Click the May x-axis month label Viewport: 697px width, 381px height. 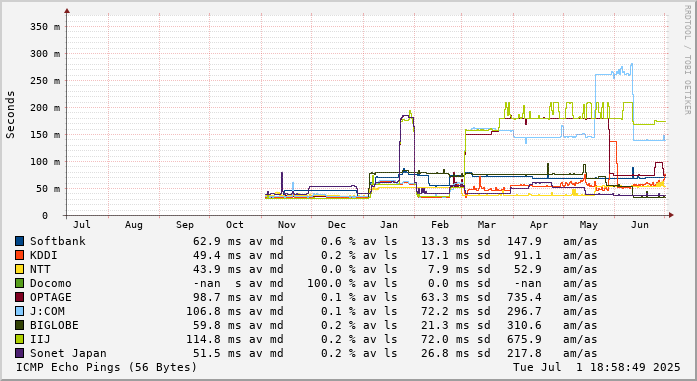point(589,225)
